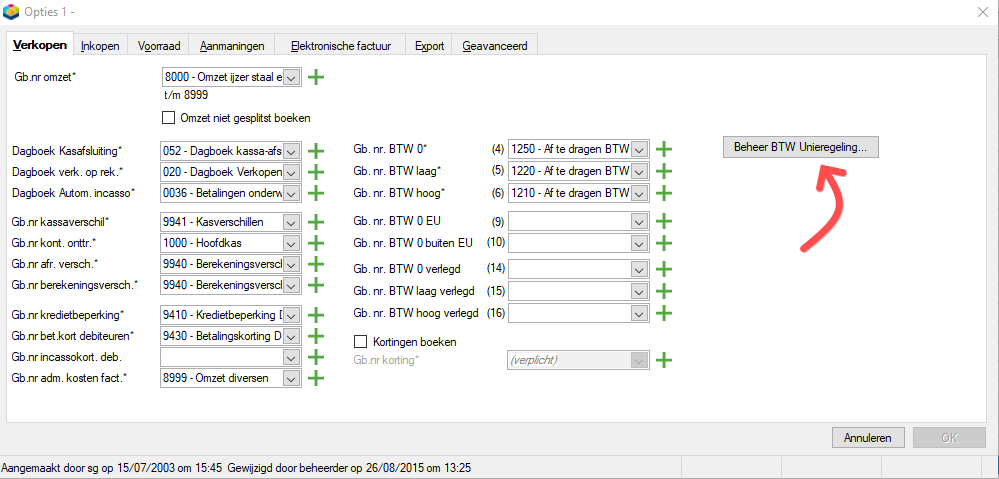Switch to the Inkopen tab
Screen dimensions: 999x479
(100, 46)
